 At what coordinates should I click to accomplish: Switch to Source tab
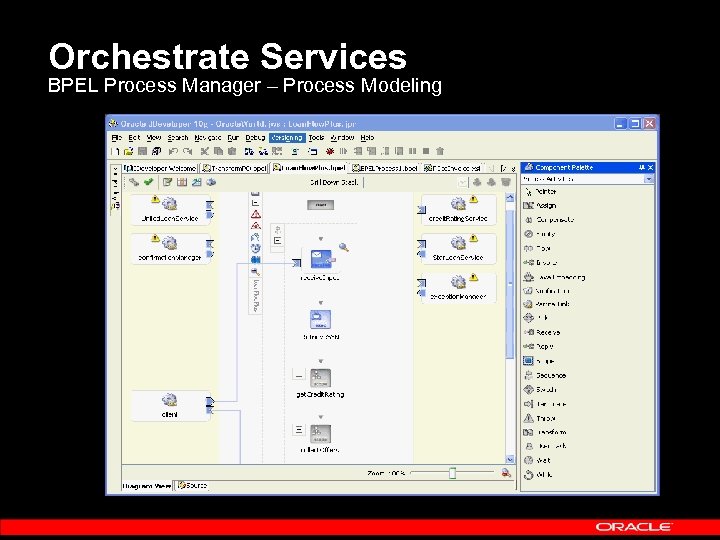point(192,485)
